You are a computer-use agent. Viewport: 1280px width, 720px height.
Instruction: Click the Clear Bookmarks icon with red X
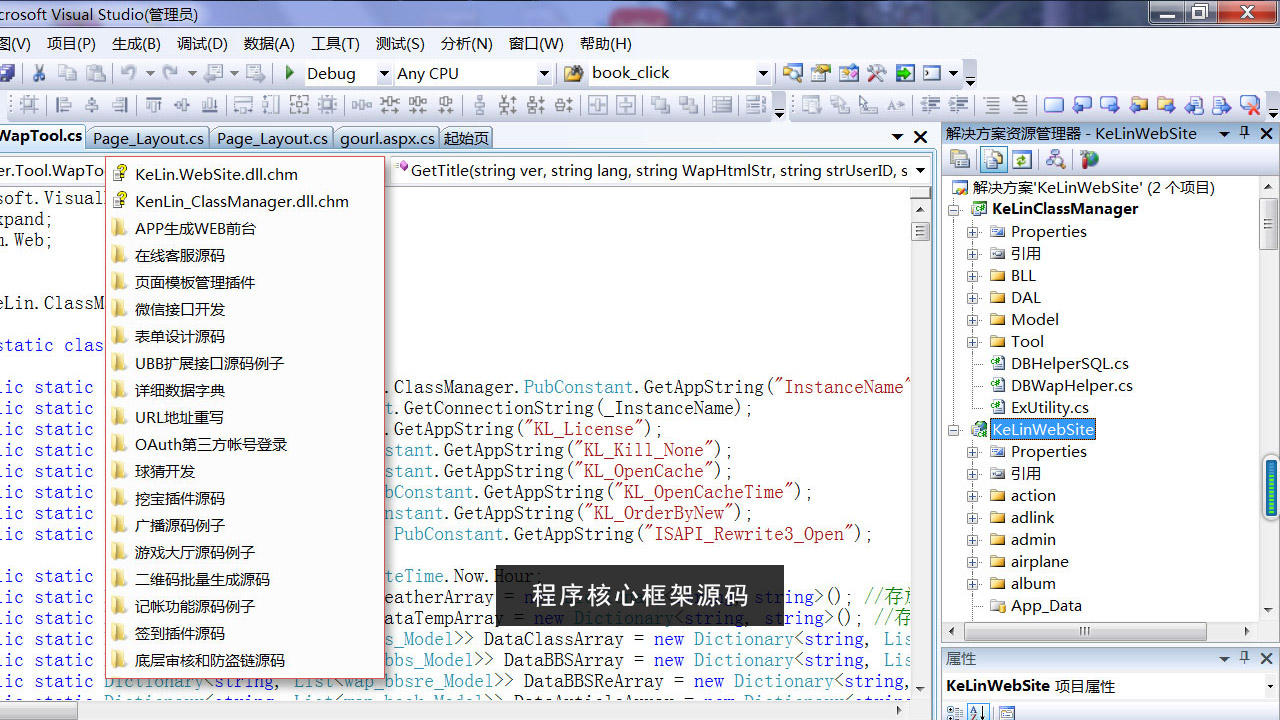click(1249, 105)
